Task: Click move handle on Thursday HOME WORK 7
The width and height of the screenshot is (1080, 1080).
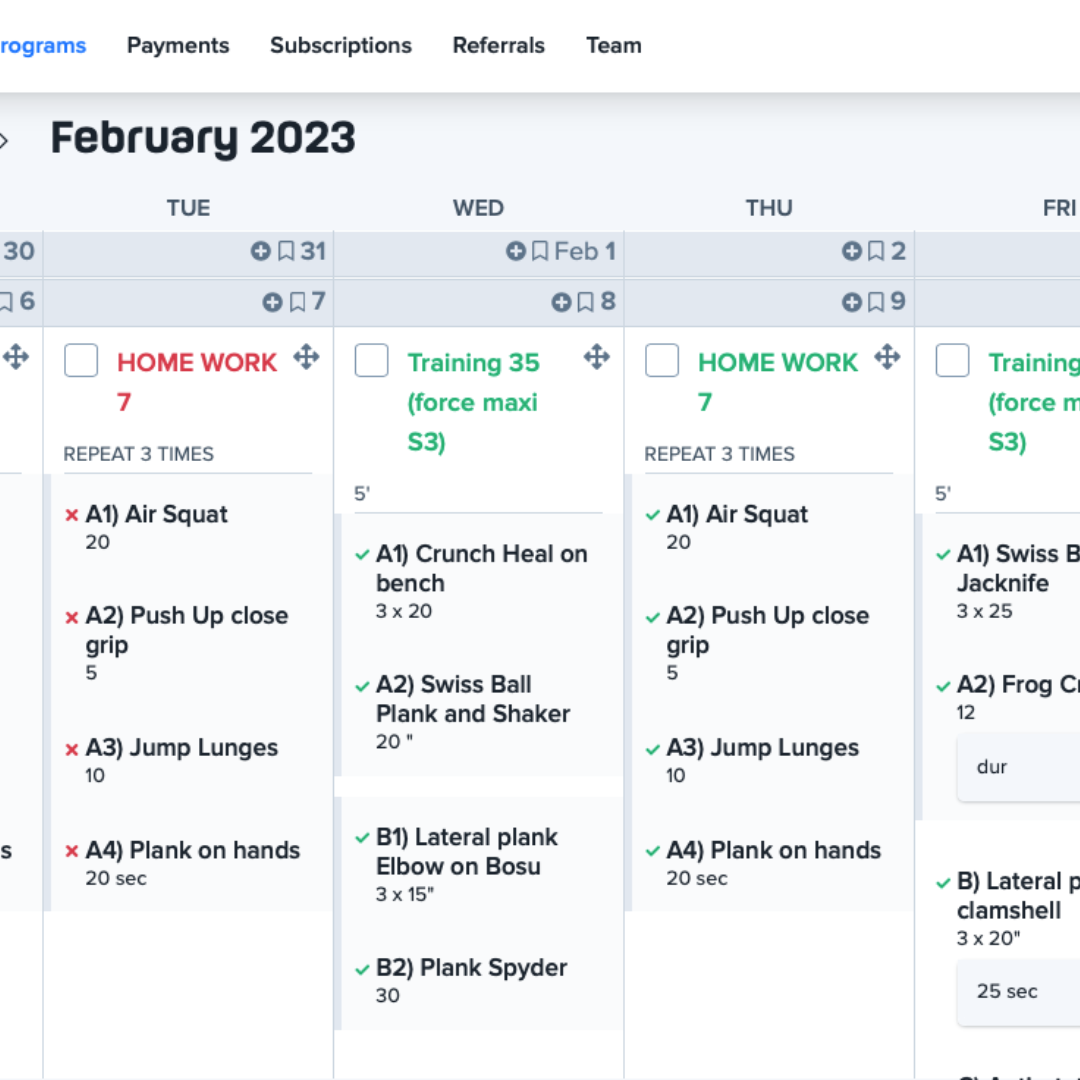Action: click(x=886, y=358)
